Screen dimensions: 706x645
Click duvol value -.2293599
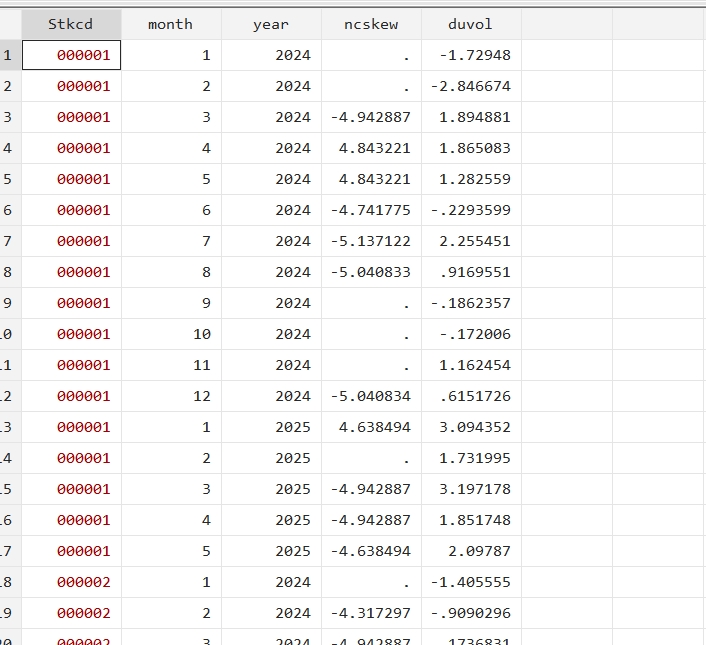(x=471, y=210)
